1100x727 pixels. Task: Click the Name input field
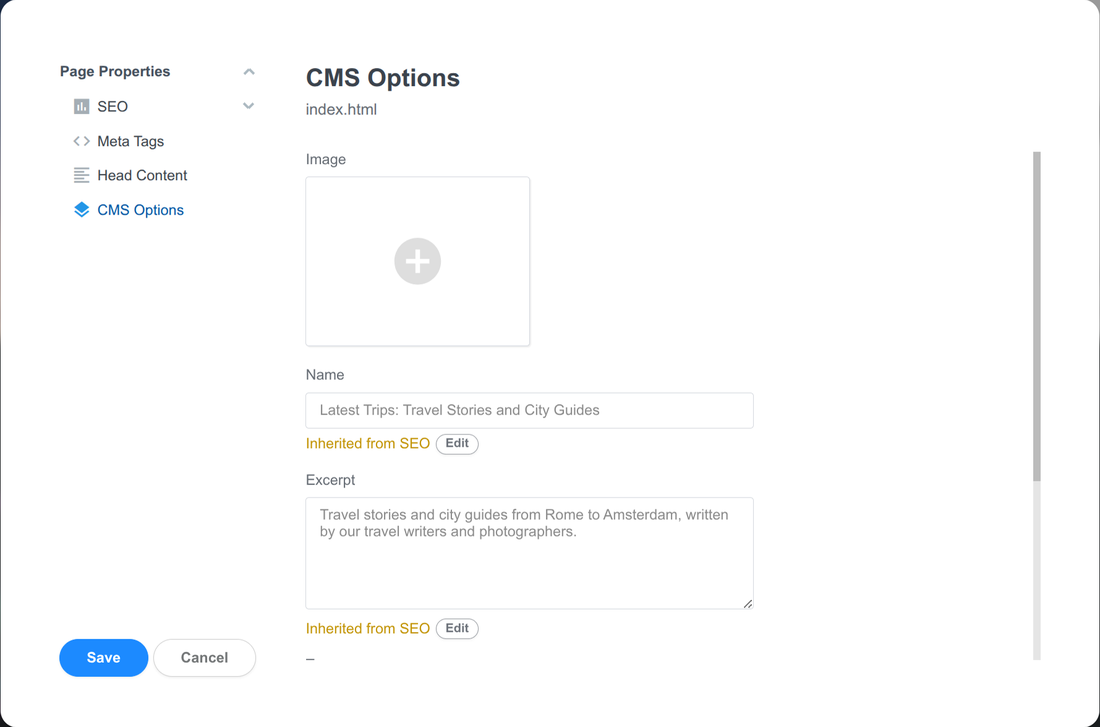[530, 411]
